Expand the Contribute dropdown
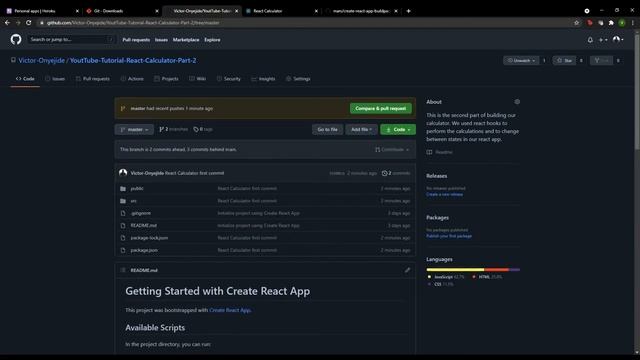 (392, 149)
